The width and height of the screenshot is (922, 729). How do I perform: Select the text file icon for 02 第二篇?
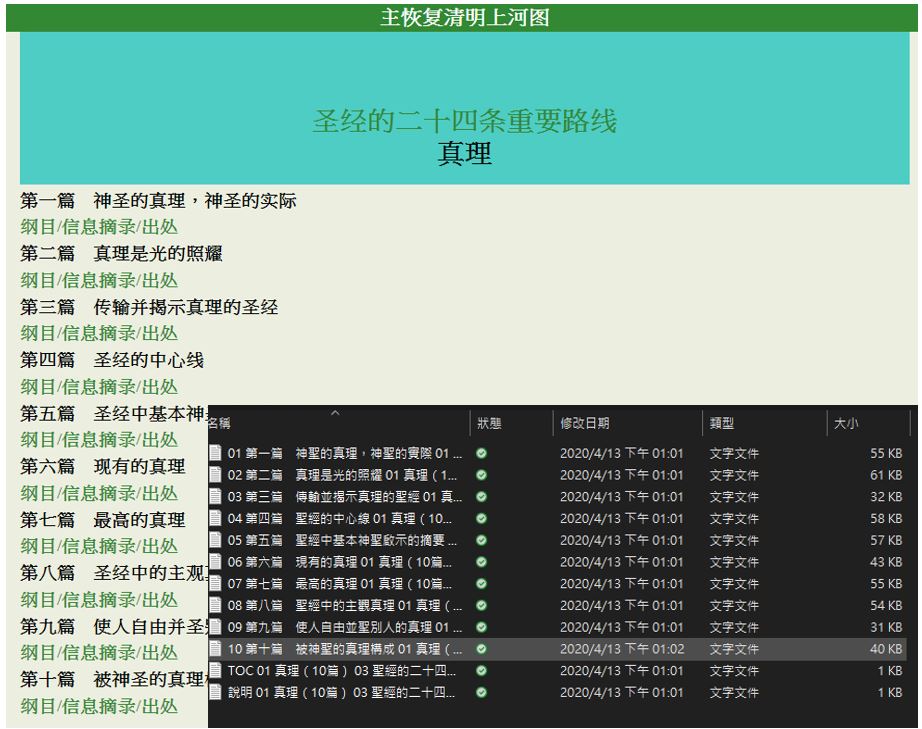[x=215, y=475]
